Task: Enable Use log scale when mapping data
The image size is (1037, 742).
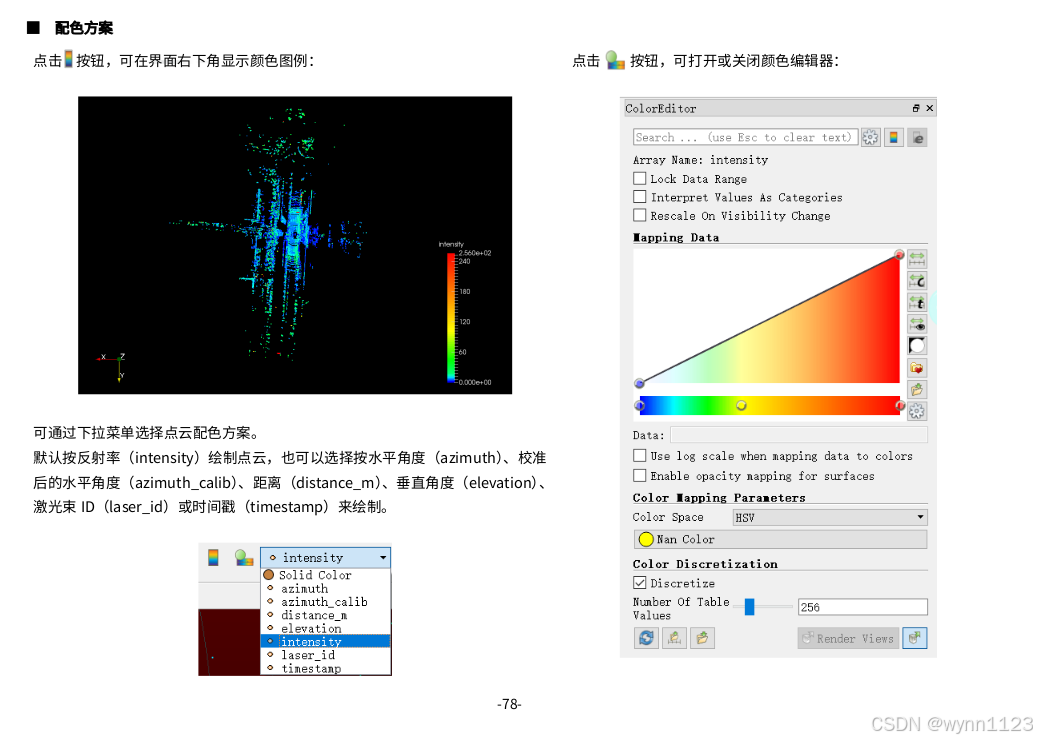Action: pos(640,456)
